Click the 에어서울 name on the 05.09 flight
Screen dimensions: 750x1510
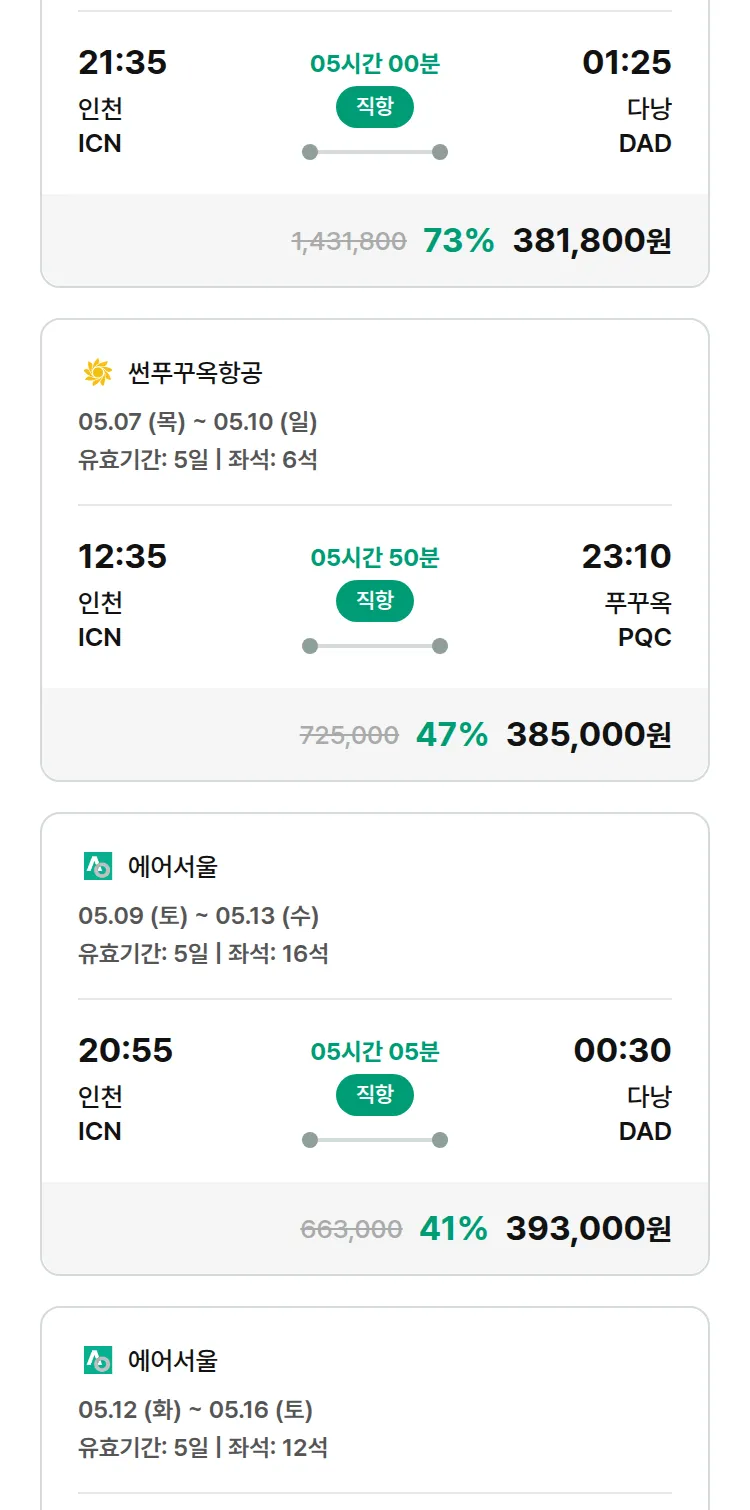[x=172, y=867]
